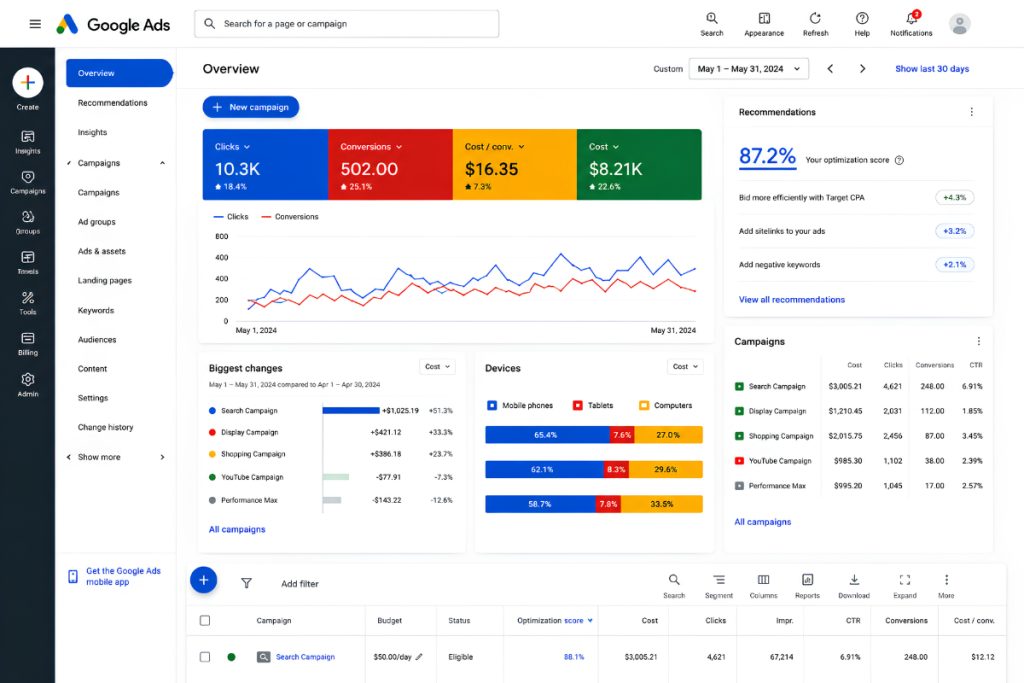Screen dimensions: 1024x683
Task: Expand Show more in navigation
Action: [x=163, y=457]
